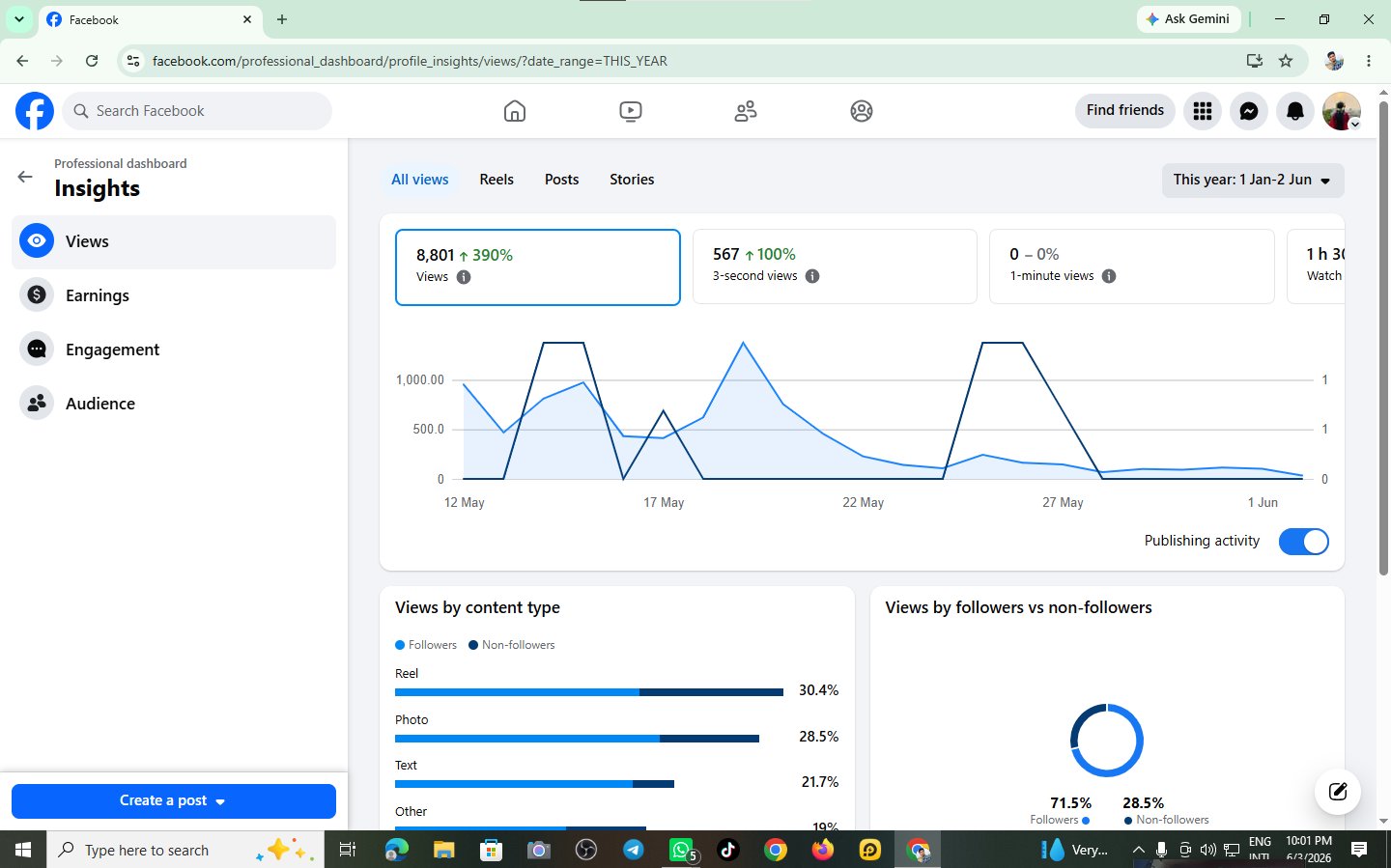Select Audience in the Insights sidebar
Viewport: 1391px width, 868px height.
pos(174,404)
